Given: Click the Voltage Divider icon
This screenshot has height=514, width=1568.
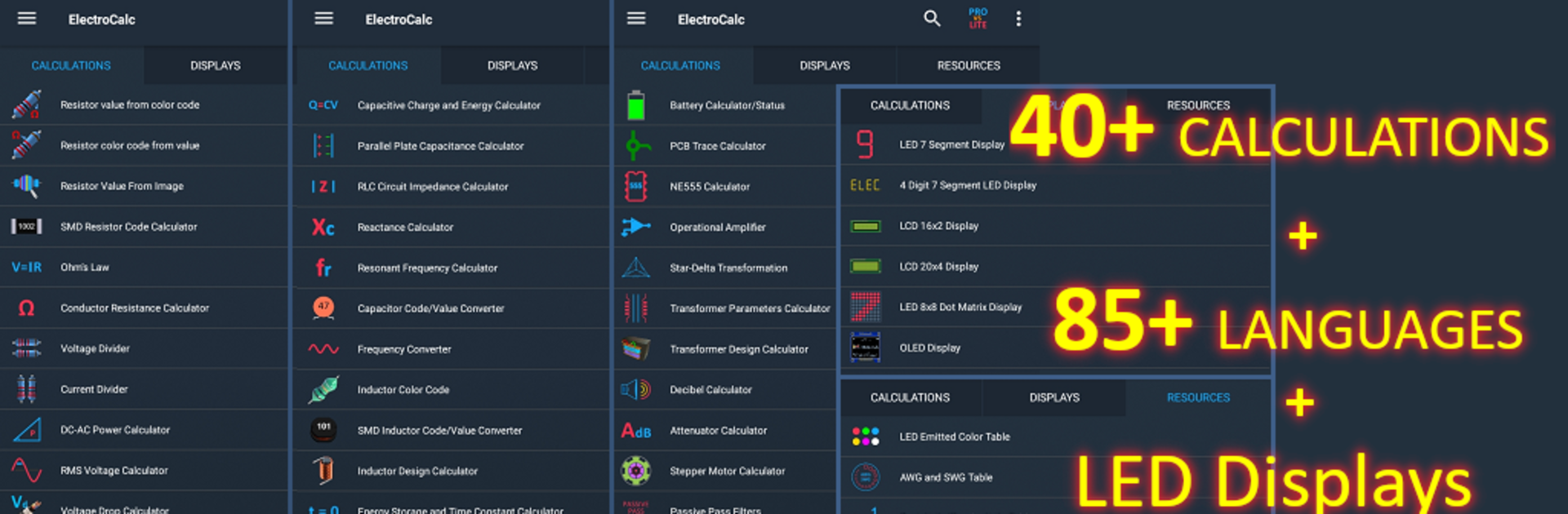Looking at the screenshot, I should point(26,348).
